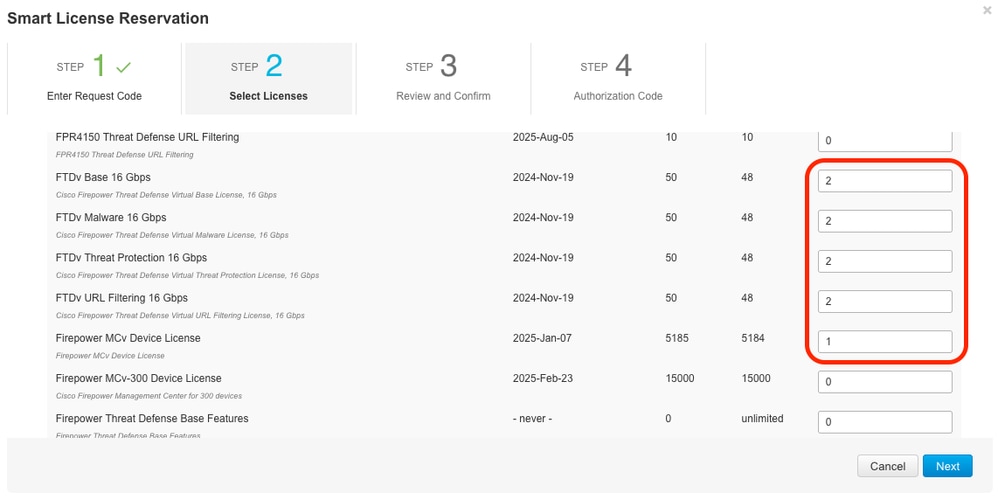
Task: Focus quantity field for FPR4150 URL Filtering
Action: (x=885, y=141)
